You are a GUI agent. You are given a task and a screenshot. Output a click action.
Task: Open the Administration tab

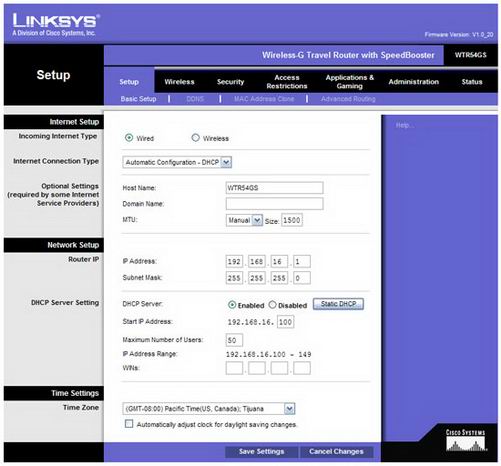click(414, 82)
